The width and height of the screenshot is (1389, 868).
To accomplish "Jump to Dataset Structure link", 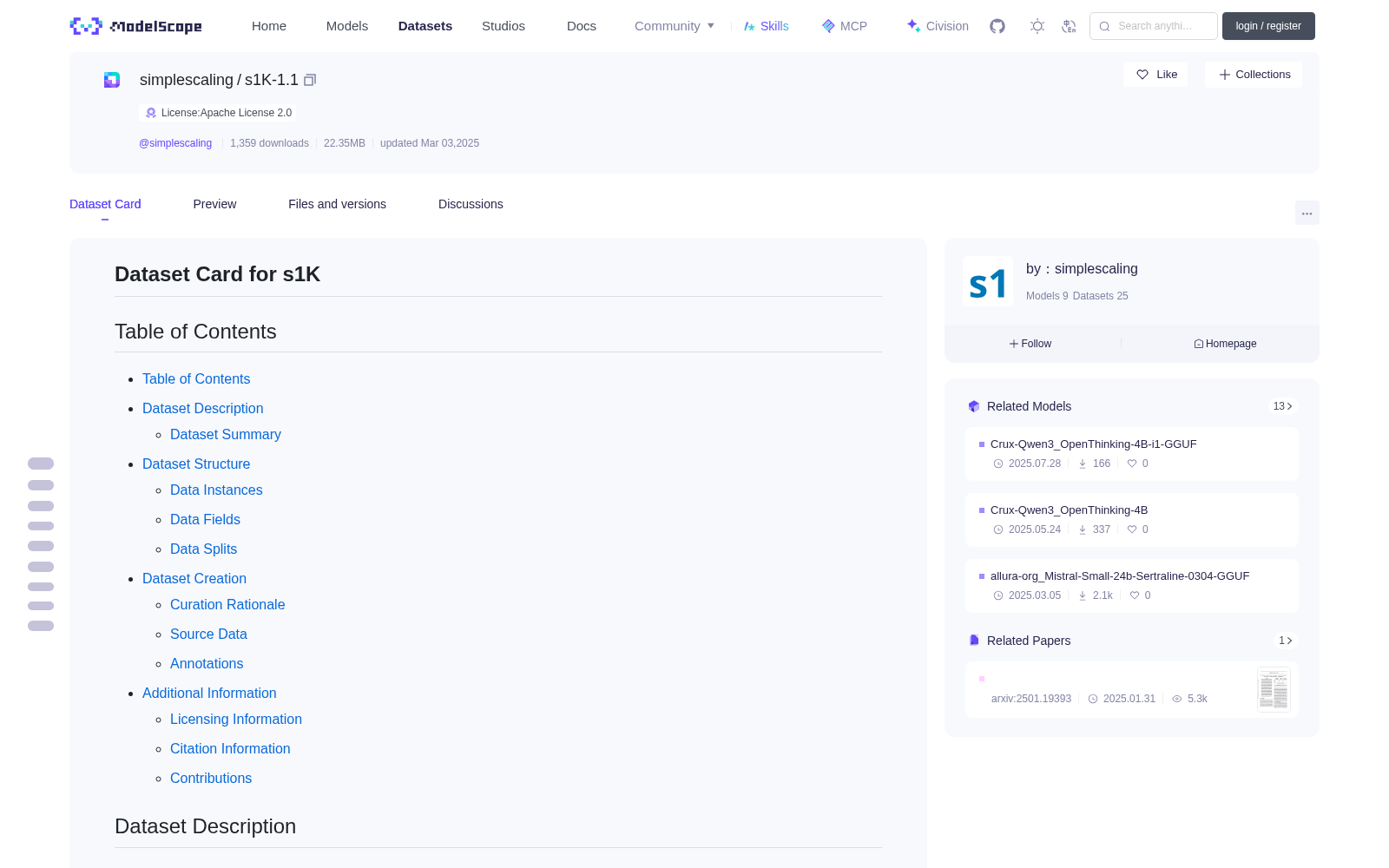I will [196, 464].
